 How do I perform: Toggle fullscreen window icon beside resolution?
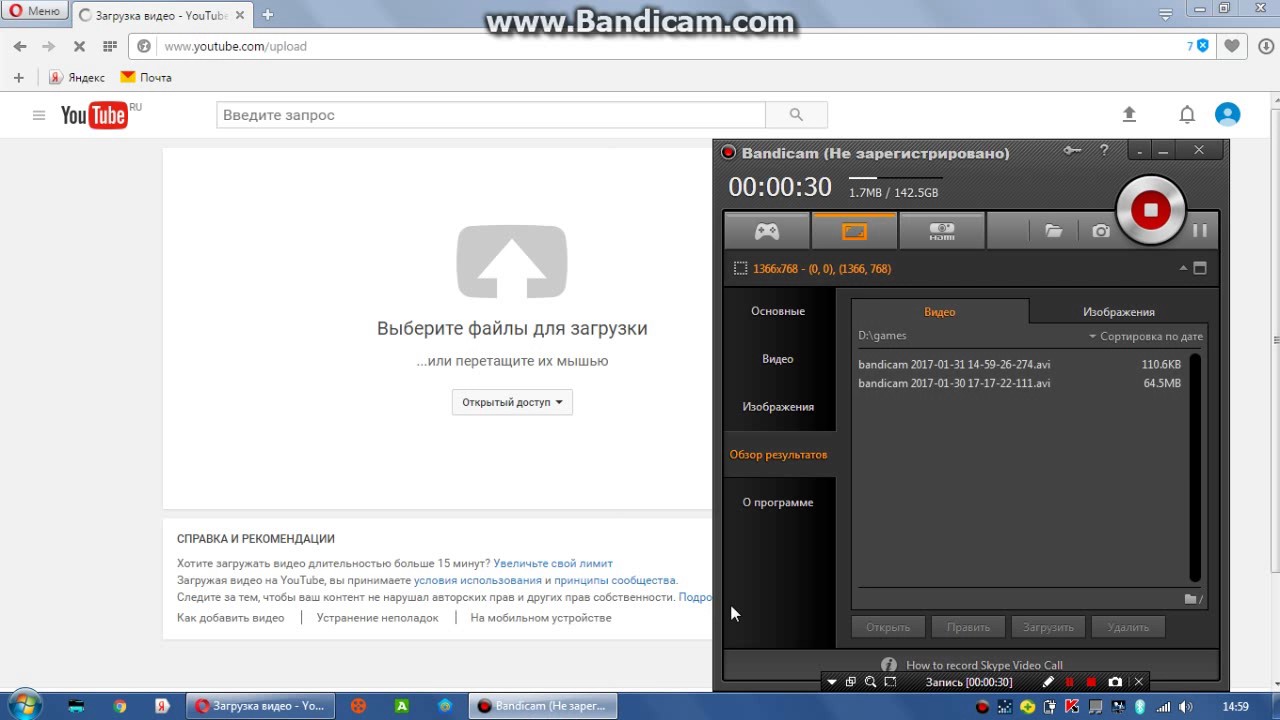[1200, 268]
